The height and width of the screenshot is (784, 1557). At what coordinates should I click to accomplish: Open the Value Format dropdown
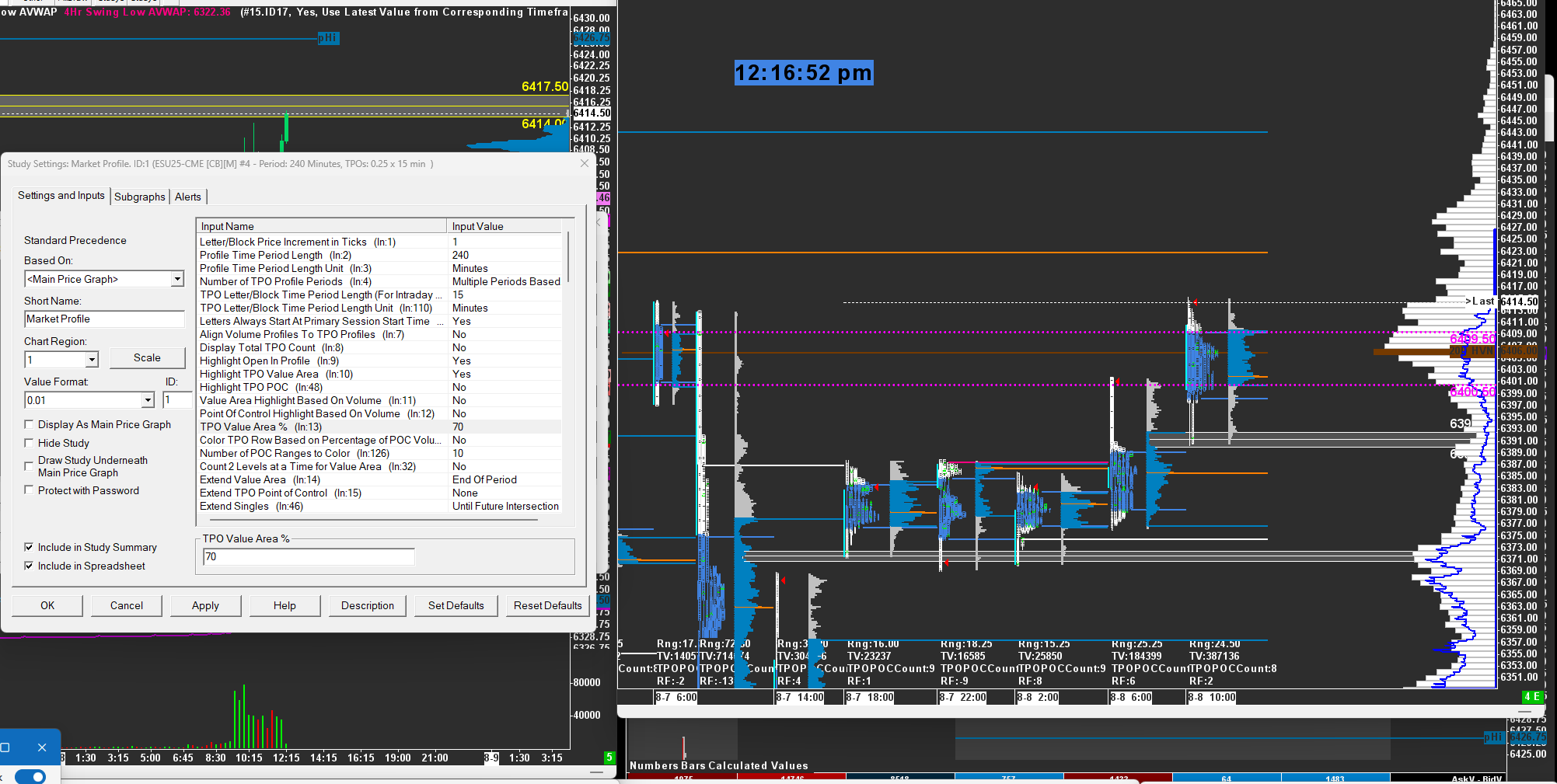coord(148,400)
